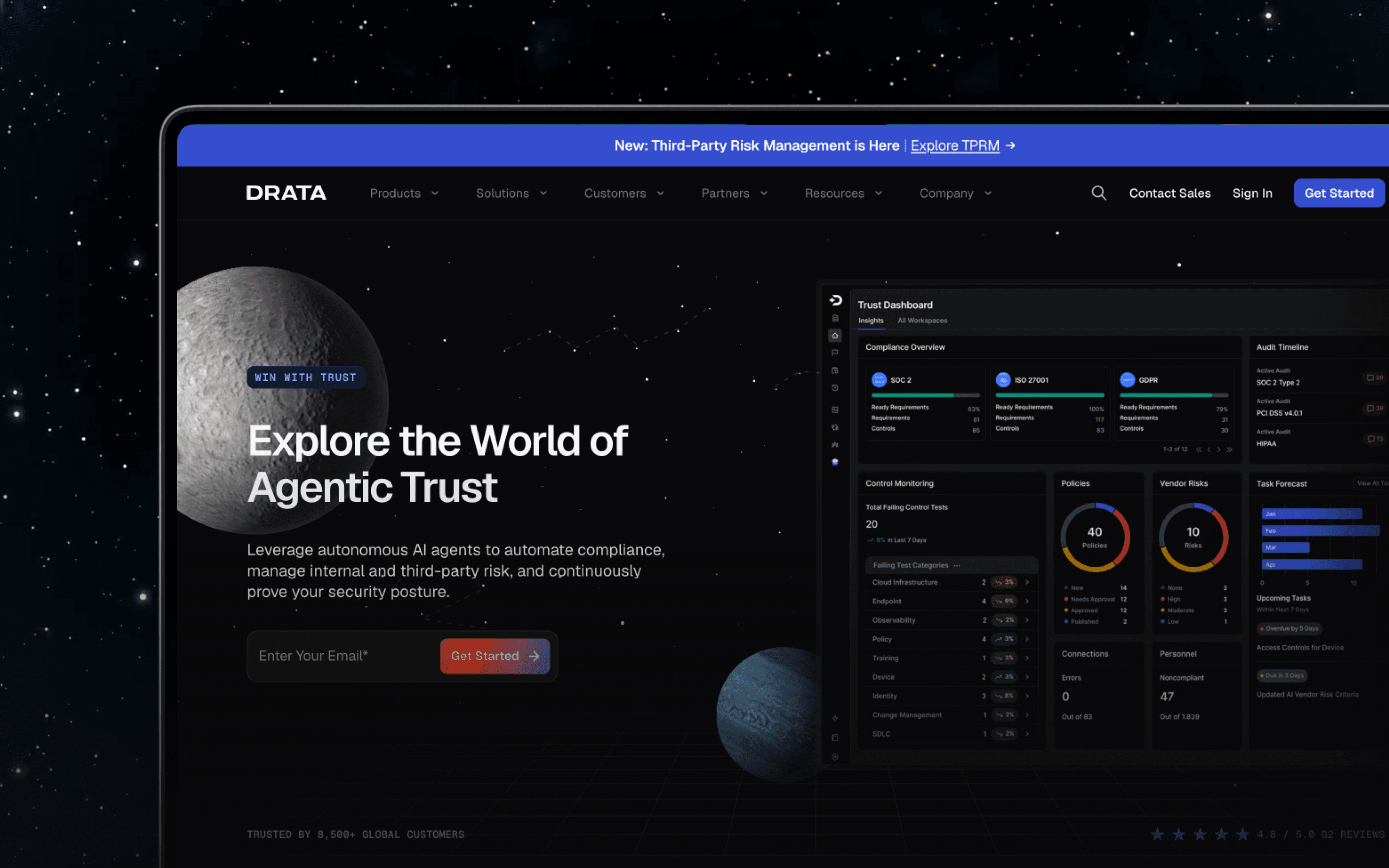1389x868 pixels.
Task: Click the GDPR readiness progress bar
Action: tap(1174, 396)
